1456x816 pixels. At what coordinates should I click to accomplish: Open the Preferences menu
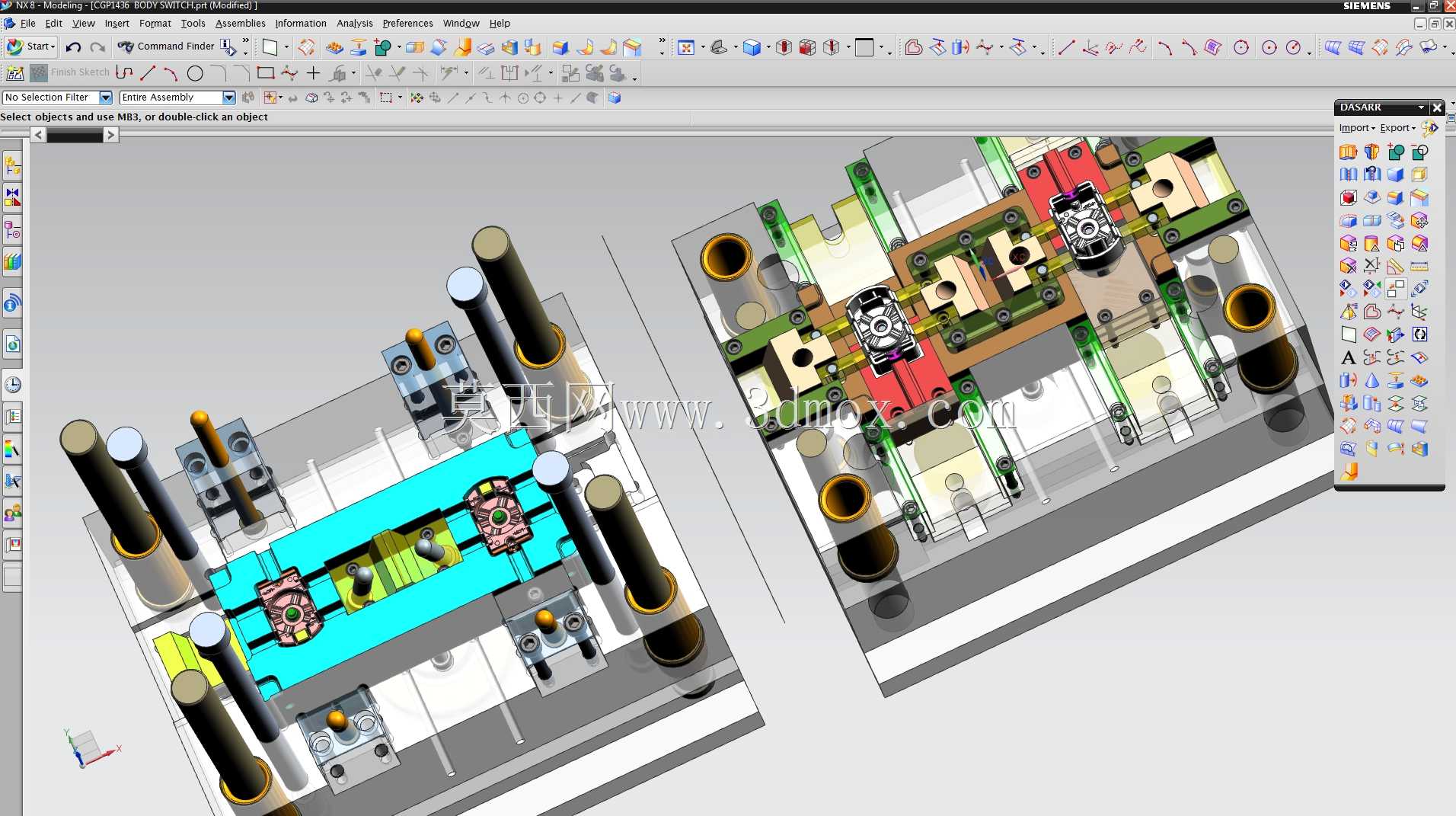[x=407, y=24]
